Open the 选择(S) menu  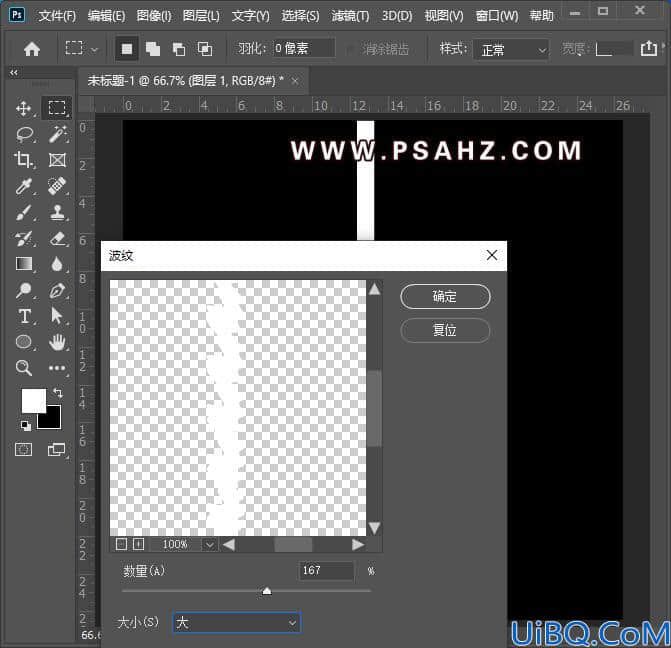tap(300, 16)
